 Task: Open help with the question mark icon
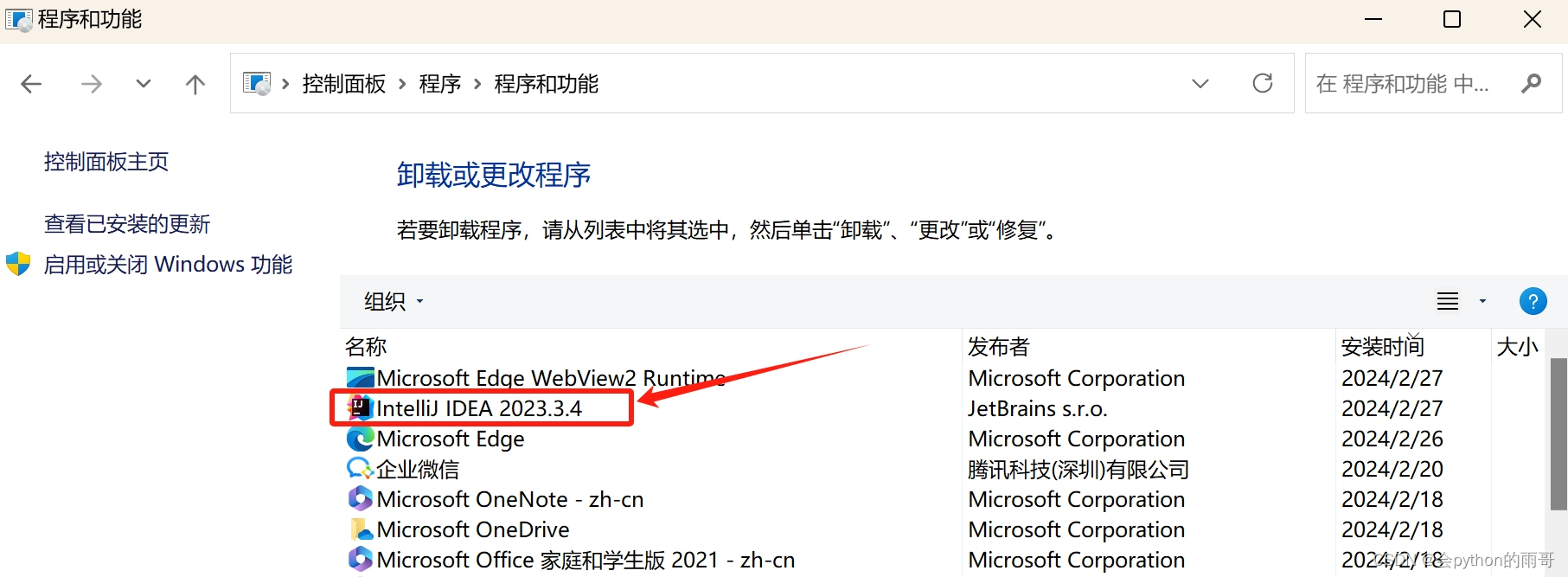tap(1533, 301)
